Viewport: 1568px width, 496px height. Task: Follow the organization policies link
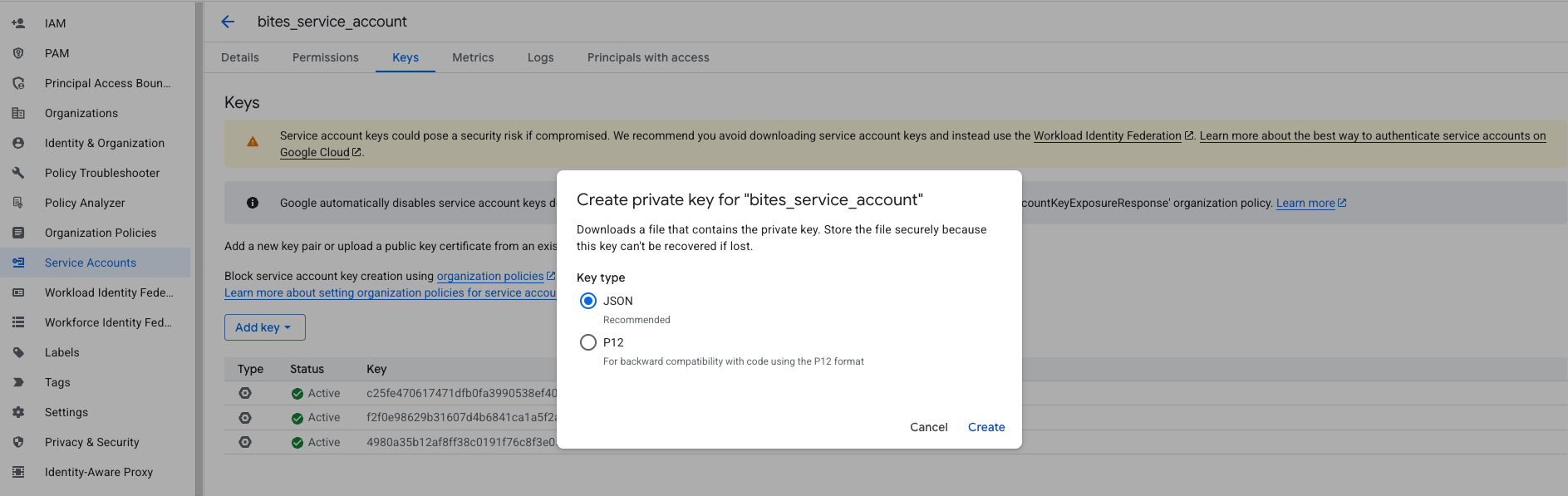(x=489, y=276)
